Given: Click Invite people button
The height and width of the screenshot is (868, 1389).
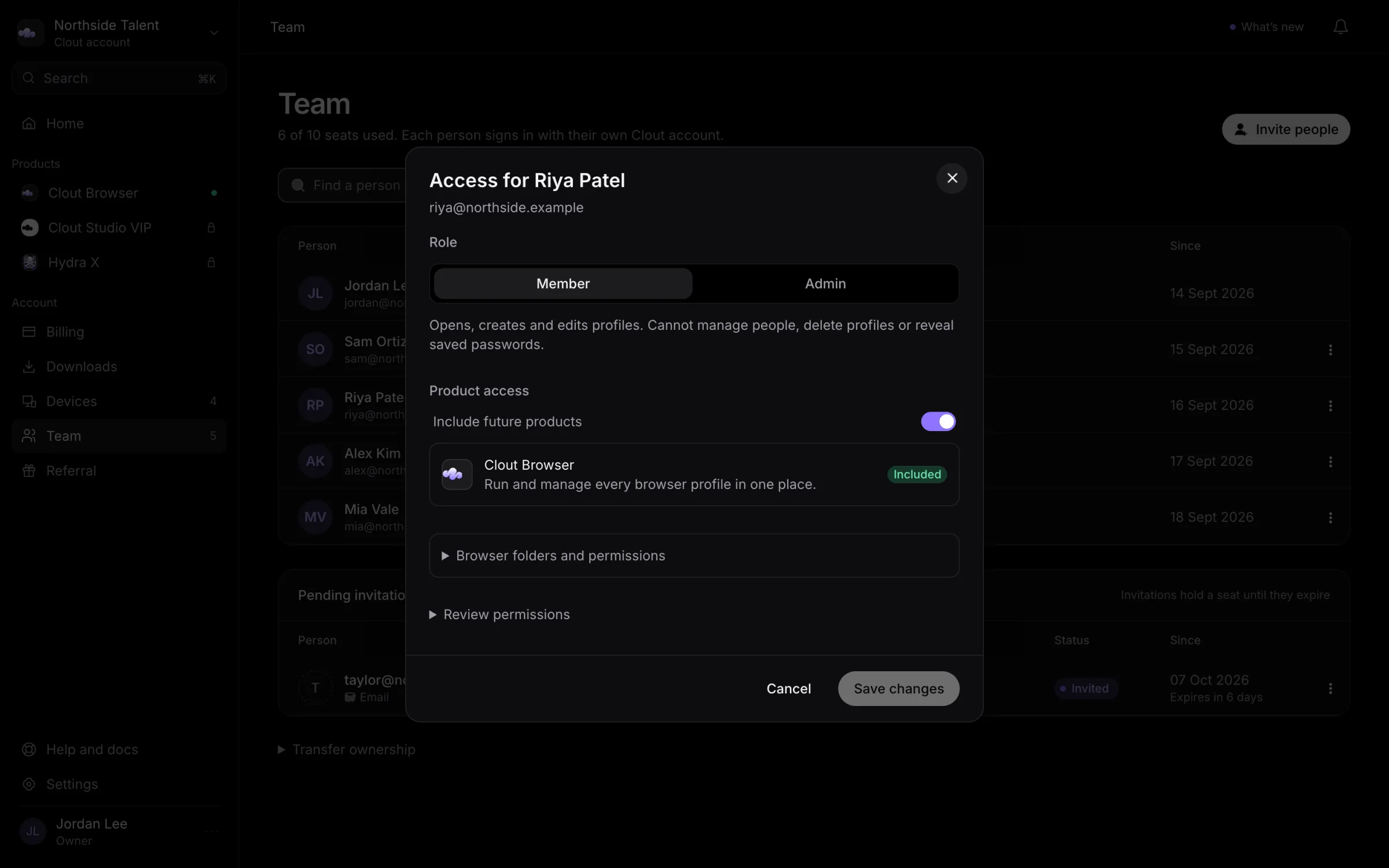Looking at the screenshot, I should (x=1286, y=129).
